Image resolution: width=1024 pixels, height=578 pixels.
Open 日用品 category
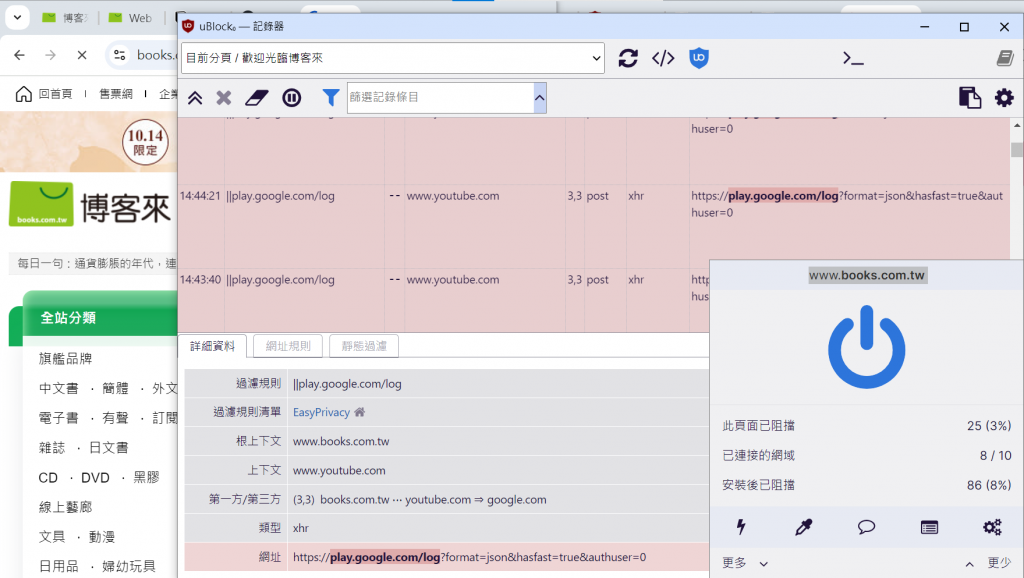[x=58, y=566]
